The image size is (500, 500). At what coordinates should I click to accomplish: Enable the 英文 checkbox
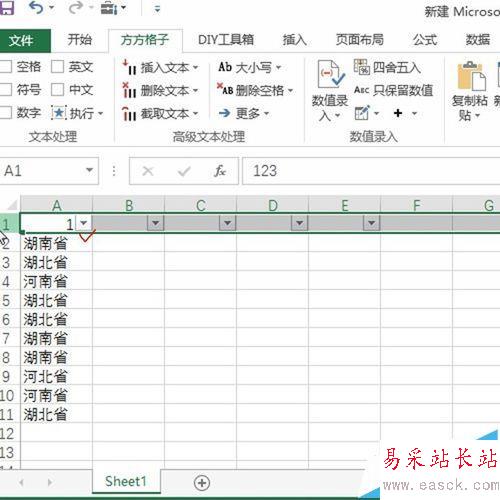(57, 67)
